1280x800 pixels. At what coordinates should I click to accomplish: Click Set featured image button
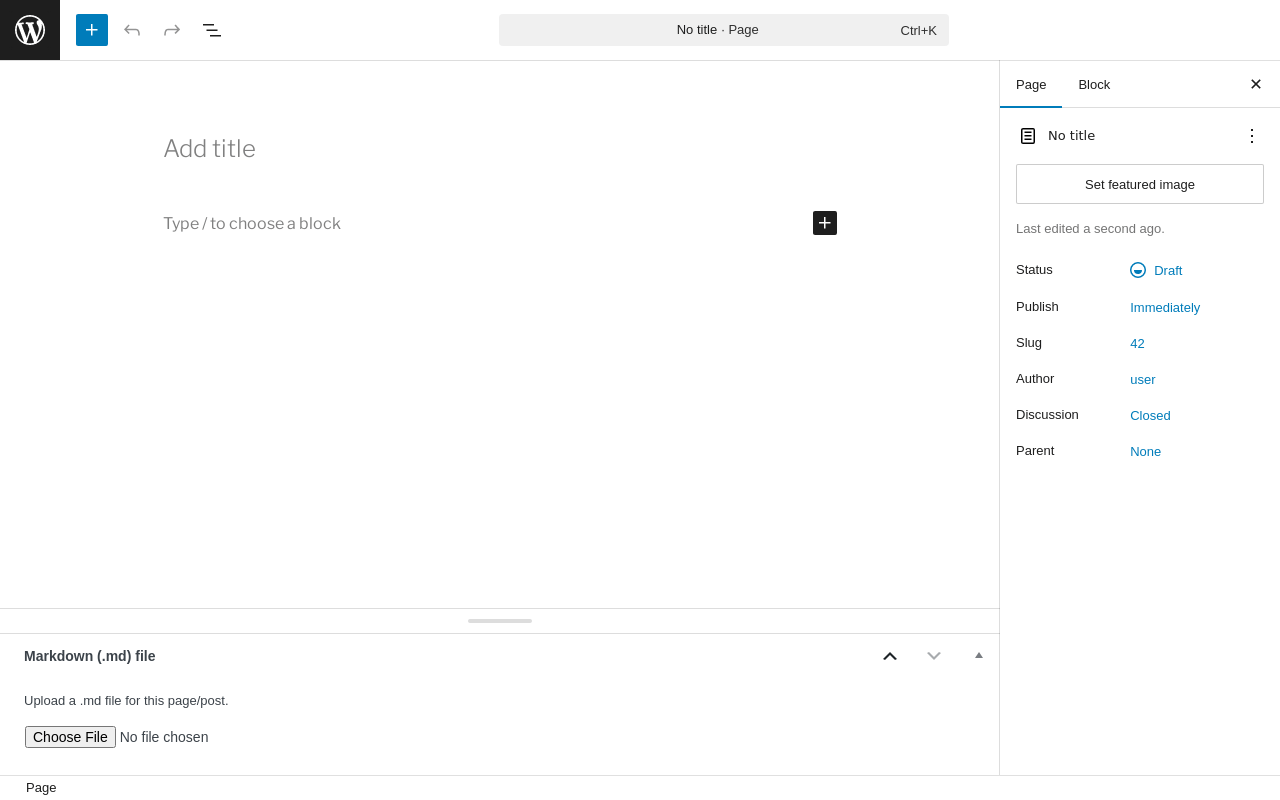pos(1140,184)
